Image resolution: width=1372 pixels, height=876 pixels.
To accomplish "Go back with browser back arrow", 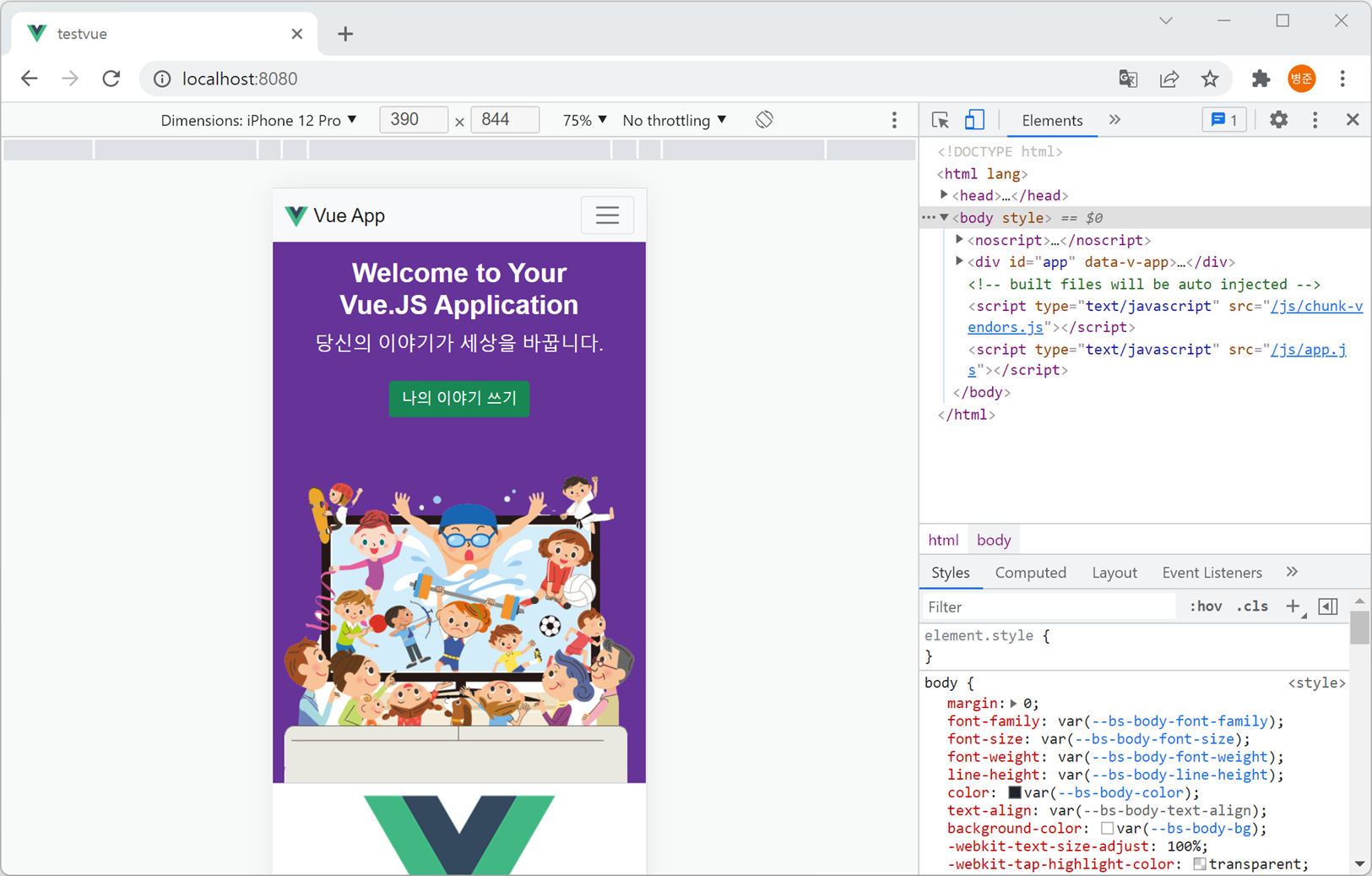I will tap(30, 79).
